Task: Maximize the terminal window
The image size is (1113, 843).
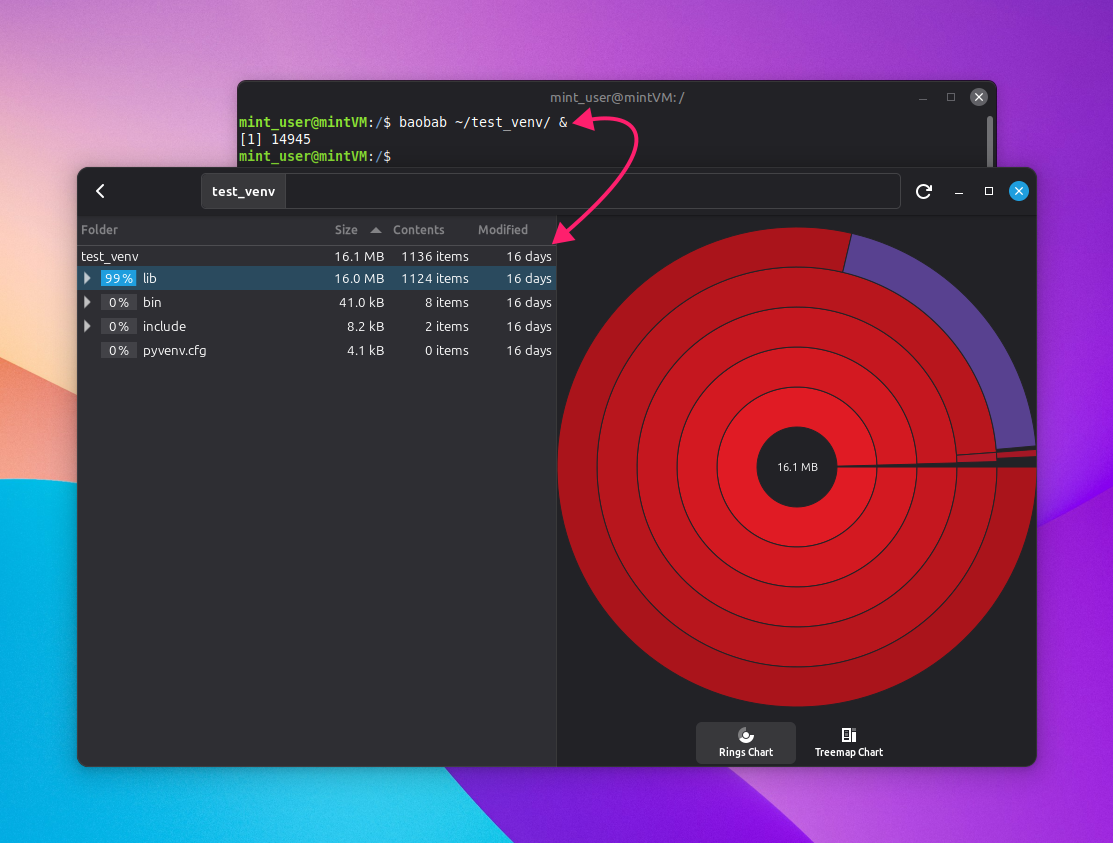Action: coord(951,97)
